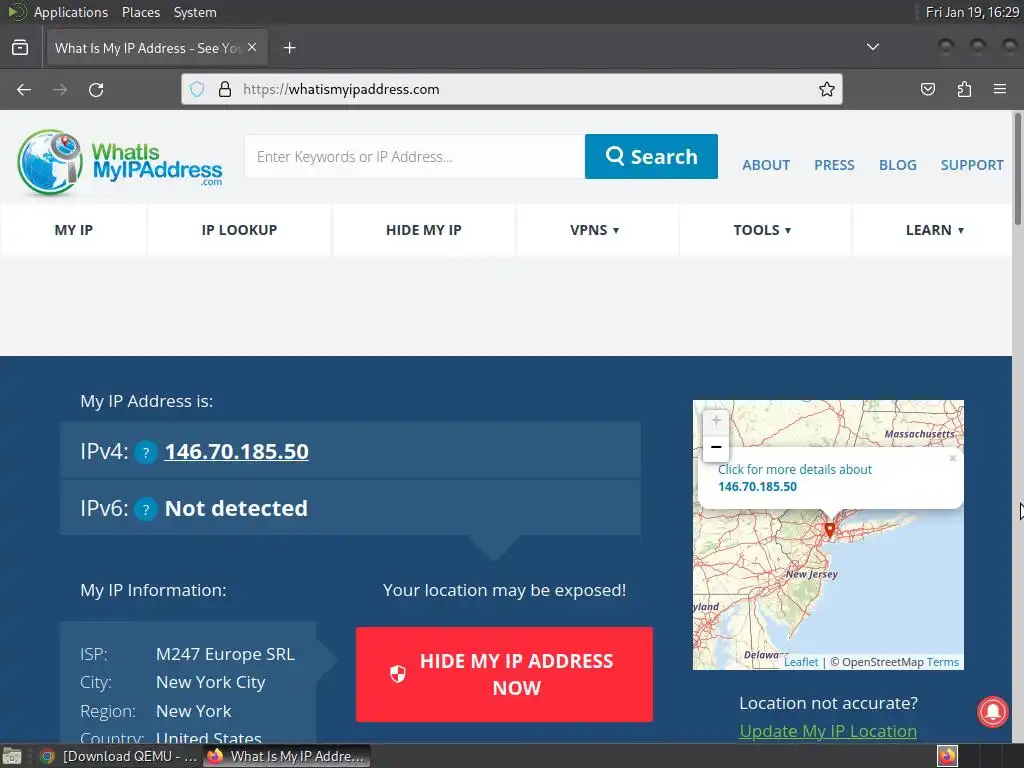
Task: Click 146.70.185.50 in the map popup
Action: click(x=758, y=487)
